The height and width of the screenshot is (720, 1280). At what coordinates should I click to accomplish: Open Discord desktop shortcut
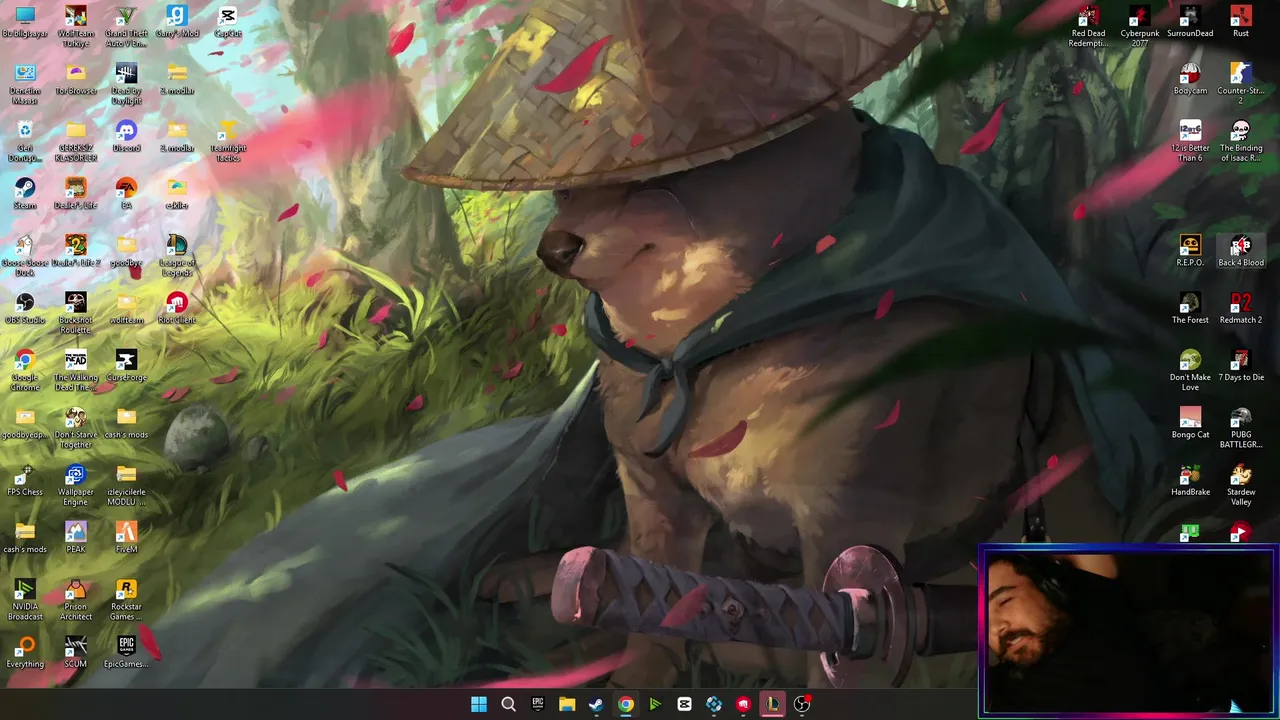point(126,137)
